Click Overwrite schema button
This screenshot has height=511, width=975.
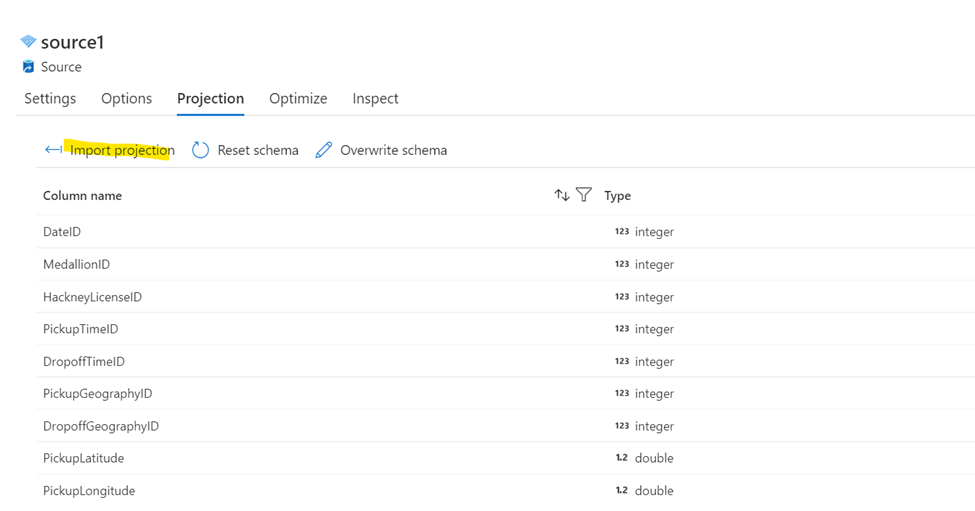pos(381,150)
